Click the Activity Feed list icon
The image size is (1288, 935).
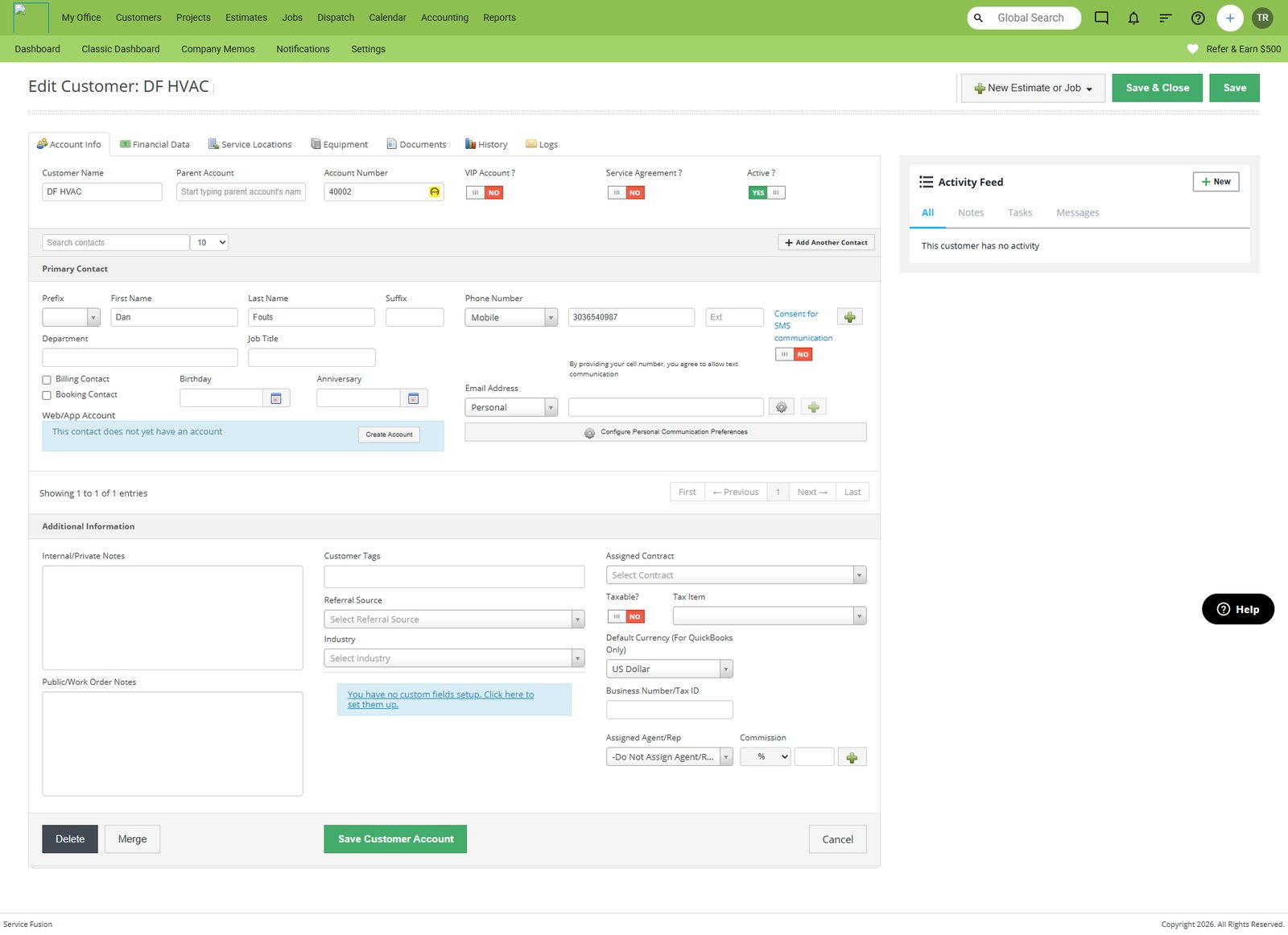927,182
